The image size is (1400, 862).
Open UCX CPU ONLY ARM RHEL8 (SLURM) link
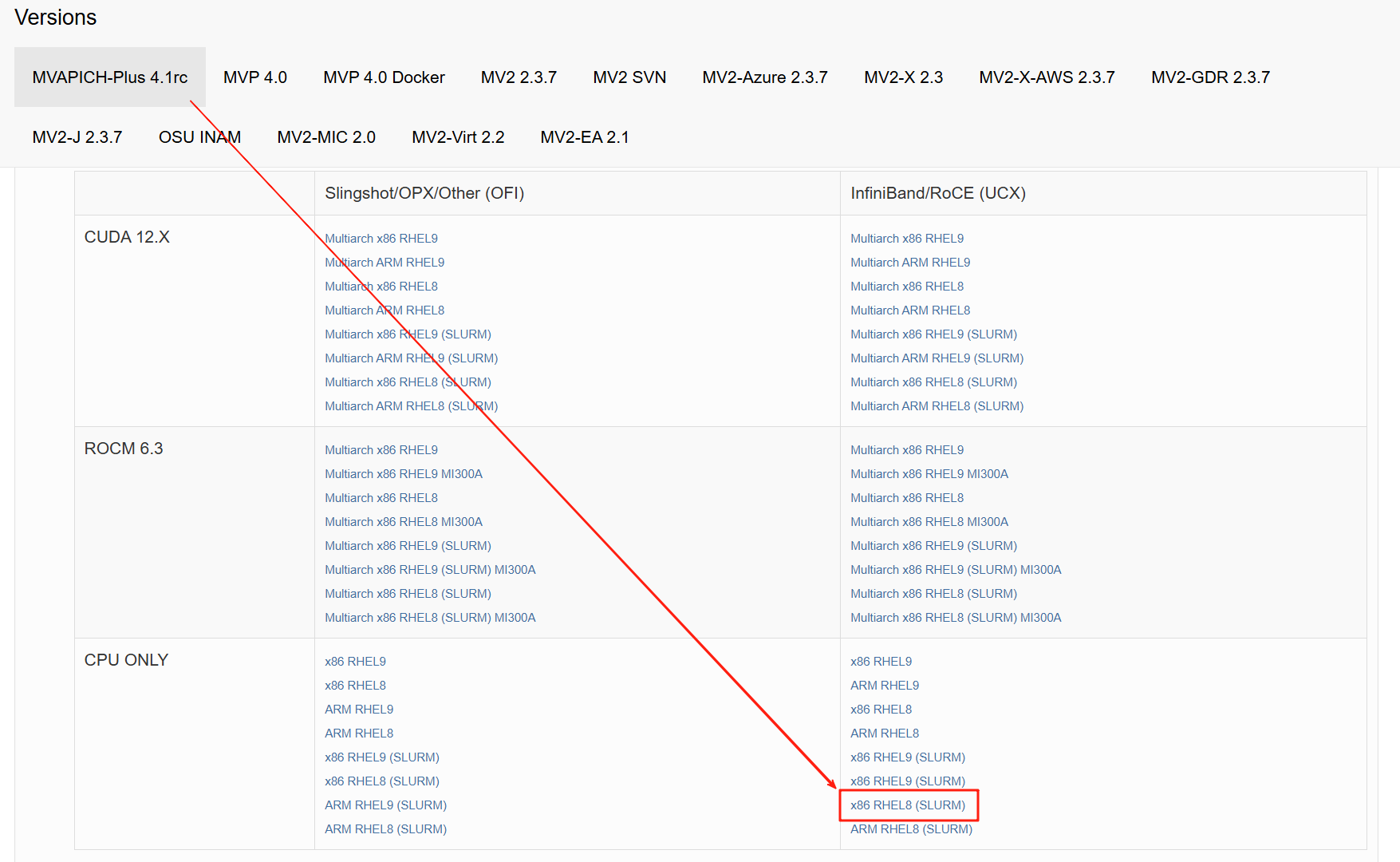click(911, 829)
